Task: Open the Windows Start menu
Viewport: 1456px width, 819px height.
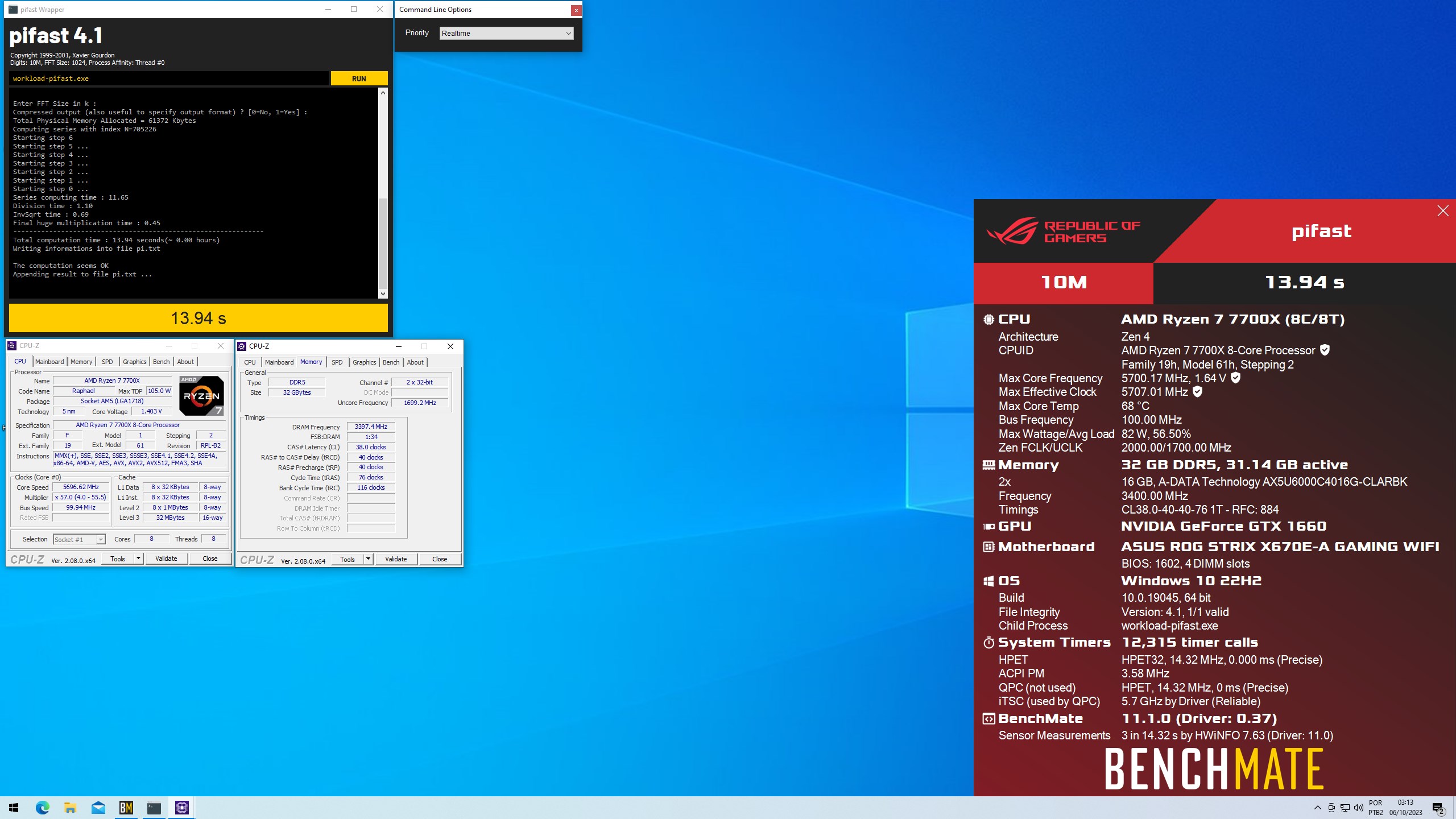Action: 14,808
